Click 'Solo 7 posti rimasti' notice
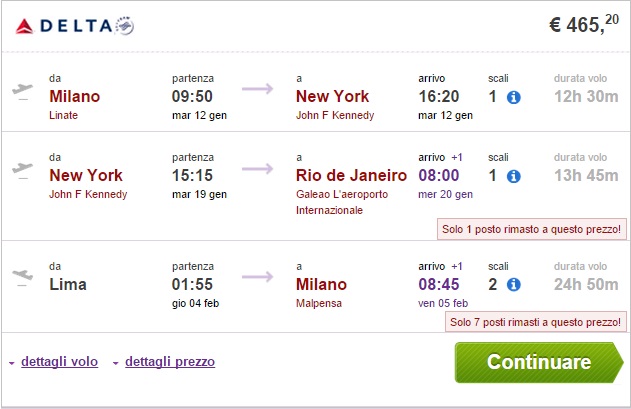Screen dimensions: 631x409 [536, 322]
